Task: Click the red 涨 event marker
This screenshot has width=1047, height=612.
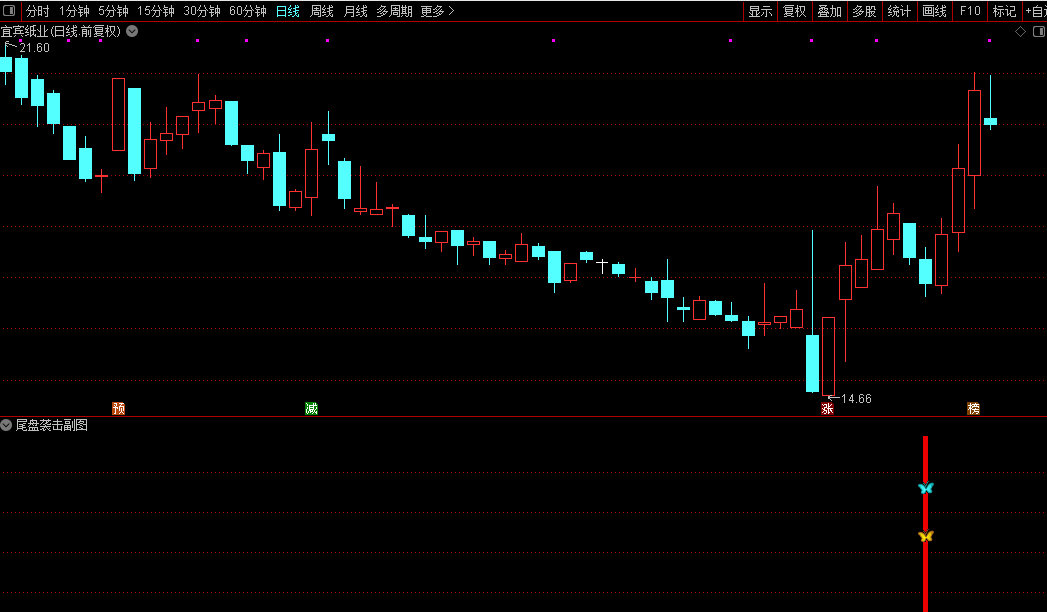Action: click(x=827, y=408)
